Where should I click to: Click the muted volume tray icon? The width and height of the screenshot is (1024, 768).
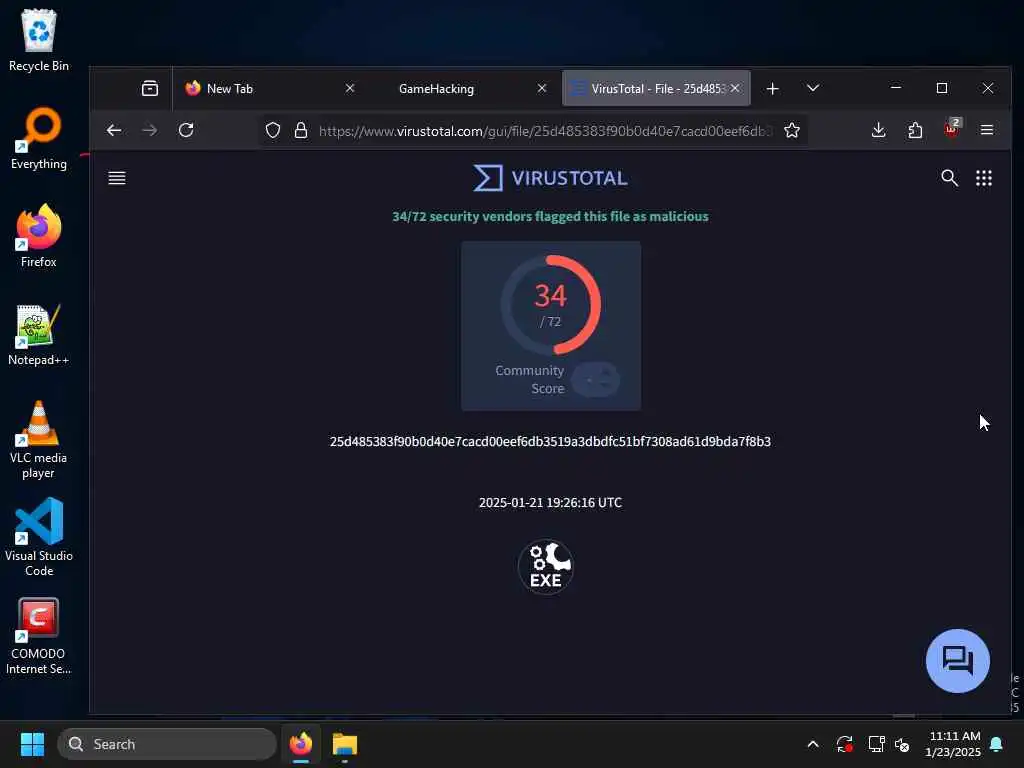click(x=903, y=744)
